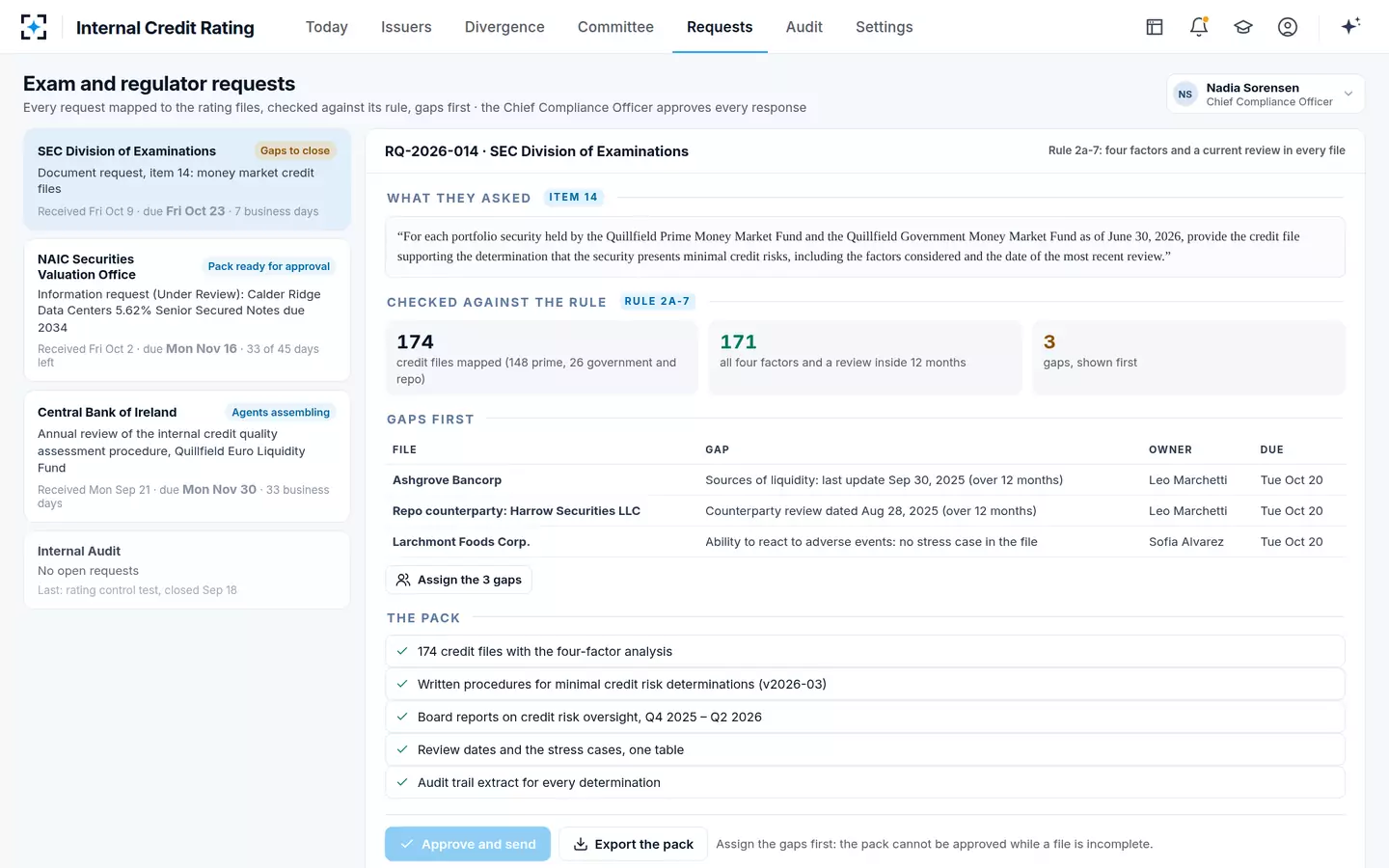Click the Approve and send button
This screenshot has width=1389, height=868.
(x=468, y=844)
